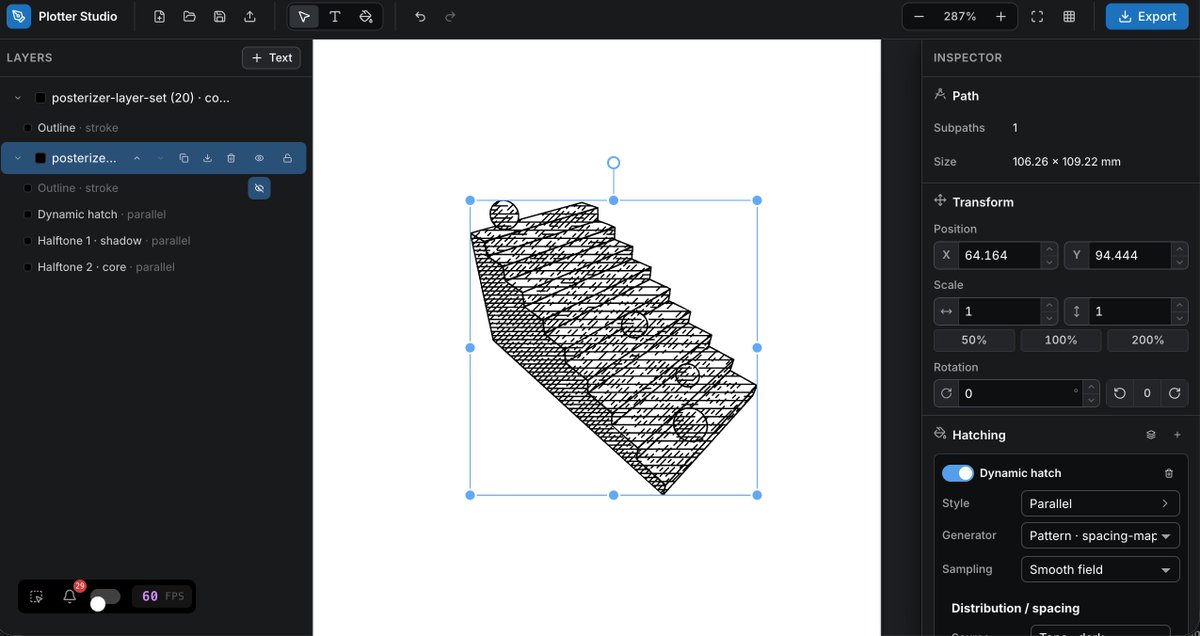Select the Dynamic hatch parallel layer
Viewport: 1200px width, 636px height.
102,214
